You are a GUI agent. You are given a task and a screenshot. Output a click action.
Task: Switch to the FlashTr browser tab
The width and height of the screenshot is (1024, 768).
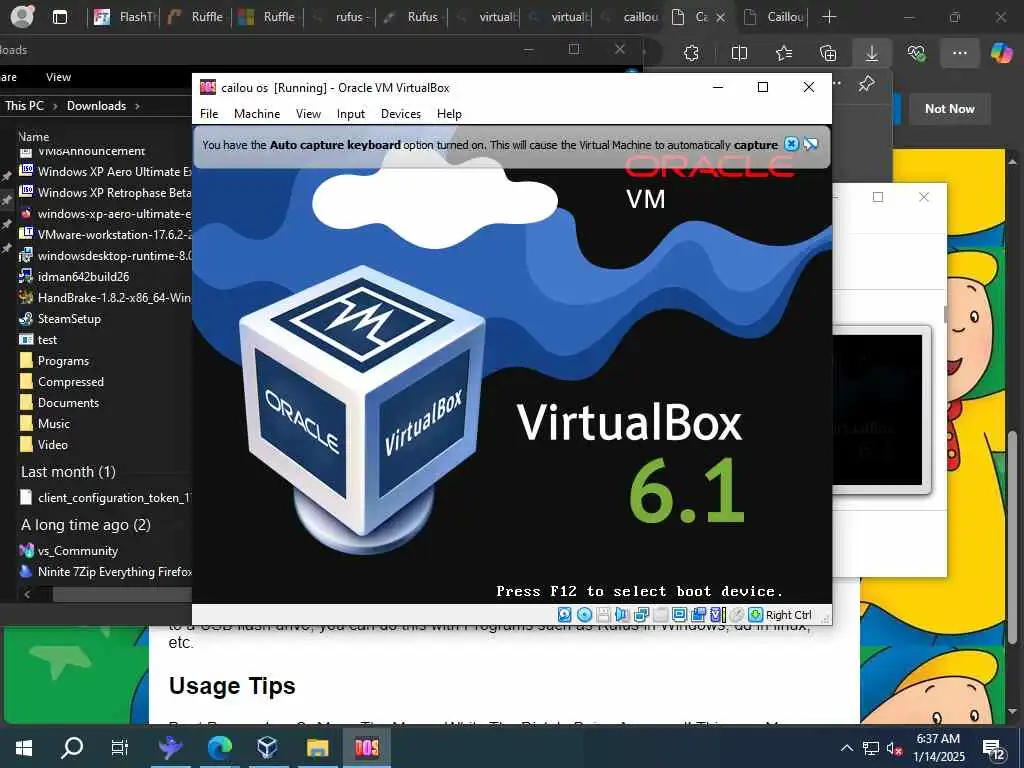(x=123, y=17)
